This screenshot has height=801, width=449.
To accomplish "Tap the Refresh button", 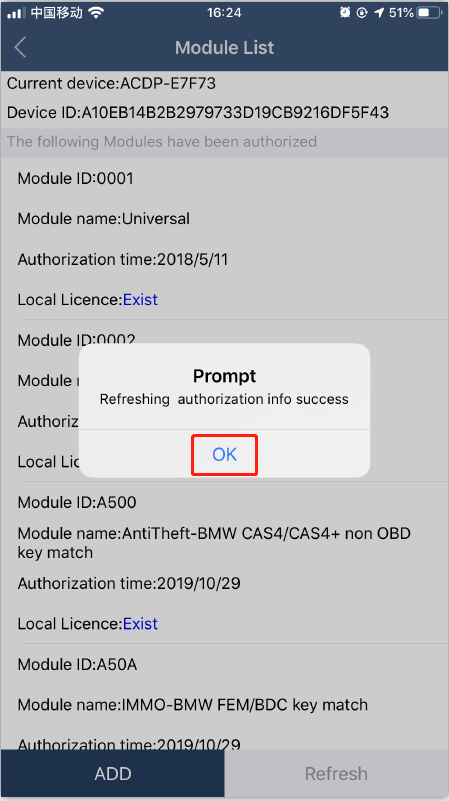I will (x=336, y=773).
